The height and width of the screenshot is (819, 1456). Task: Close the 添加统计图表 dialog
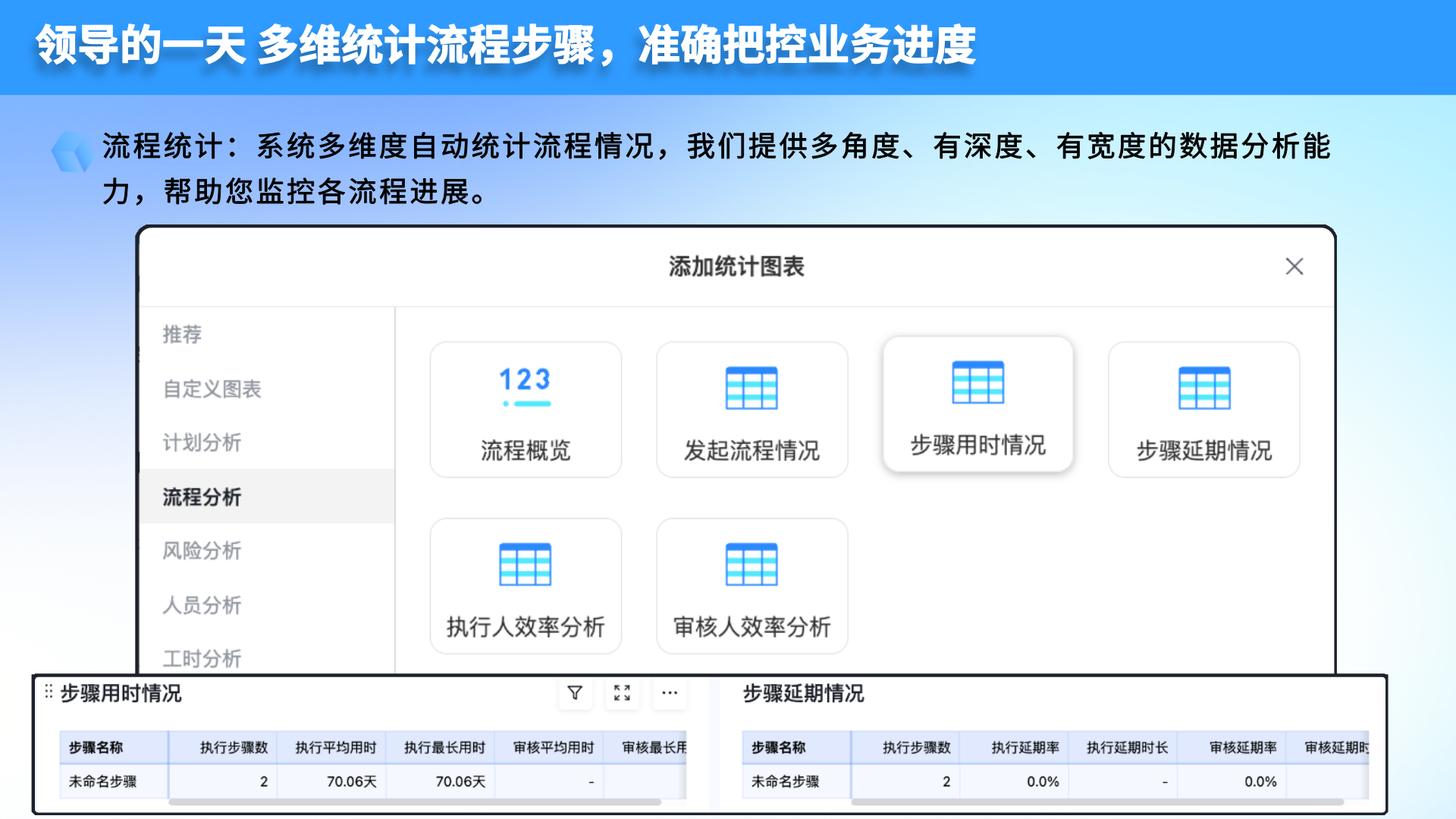(1294, 266)
